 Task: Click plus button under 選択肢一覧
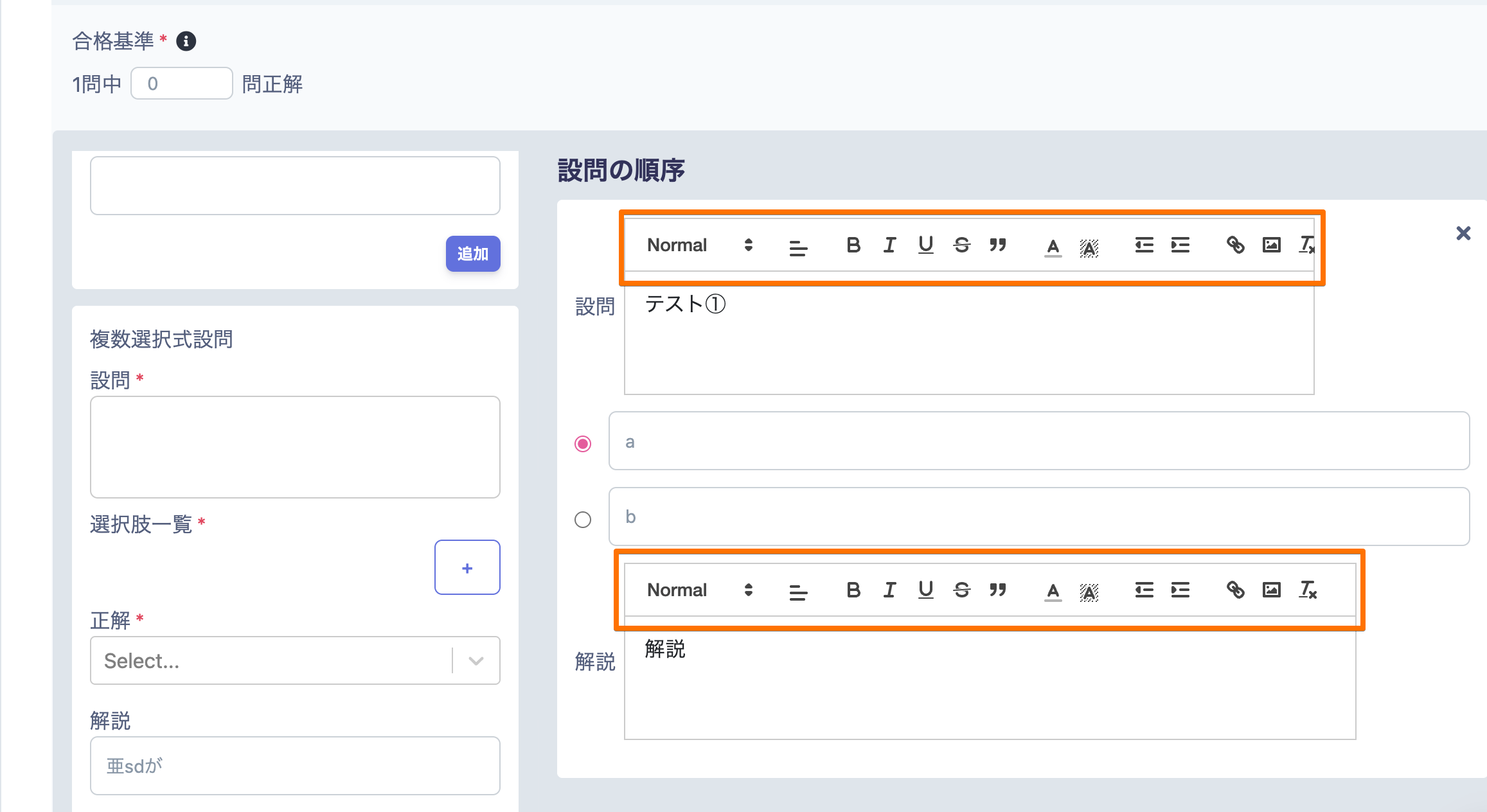[x=467, y=568]
